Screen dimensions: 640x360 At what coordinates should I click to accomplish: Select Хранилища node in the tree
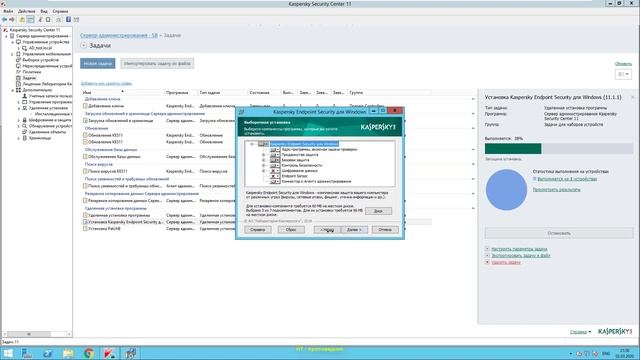(40, 138)
